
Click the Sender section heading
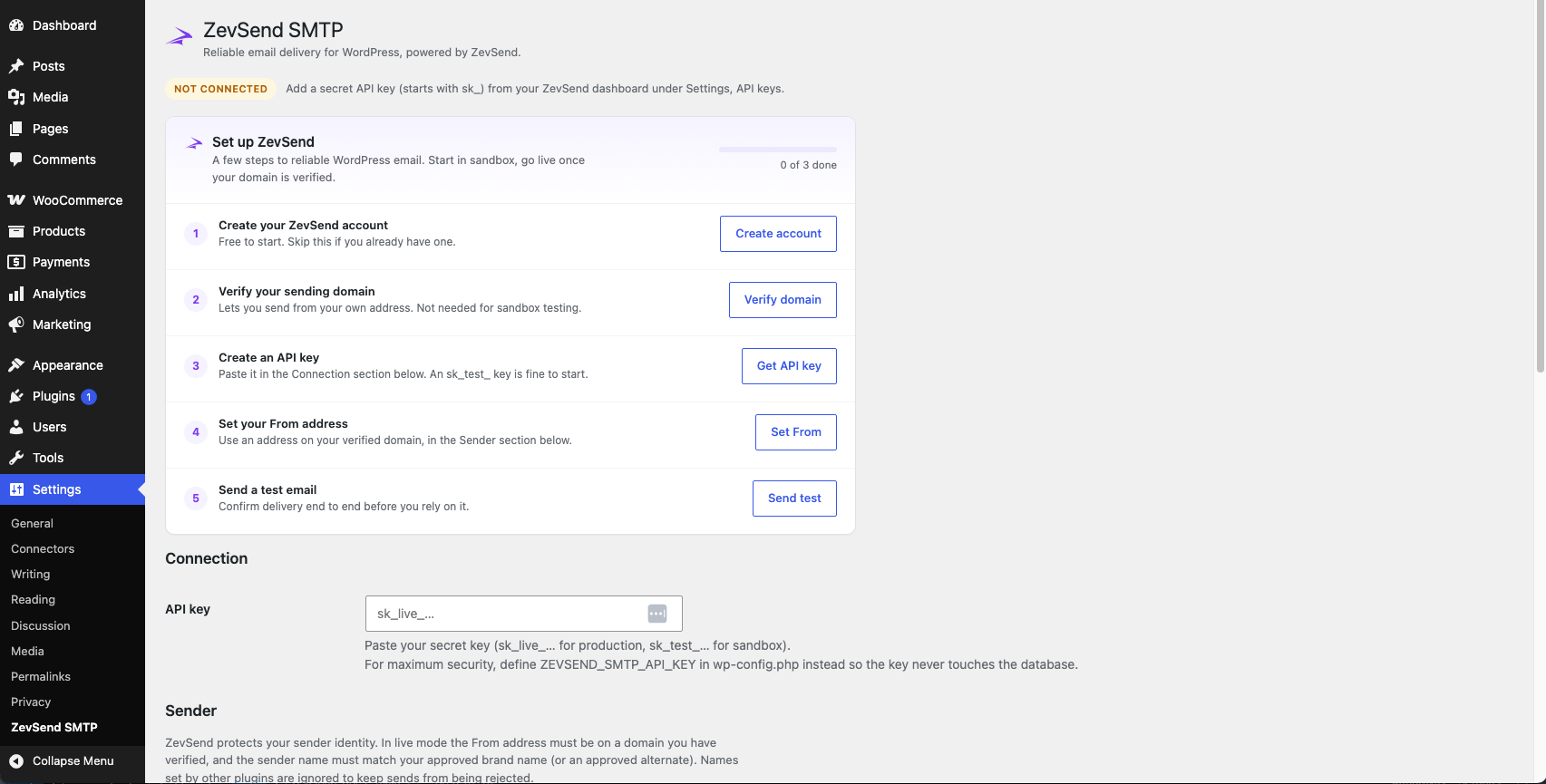[190, 711]
